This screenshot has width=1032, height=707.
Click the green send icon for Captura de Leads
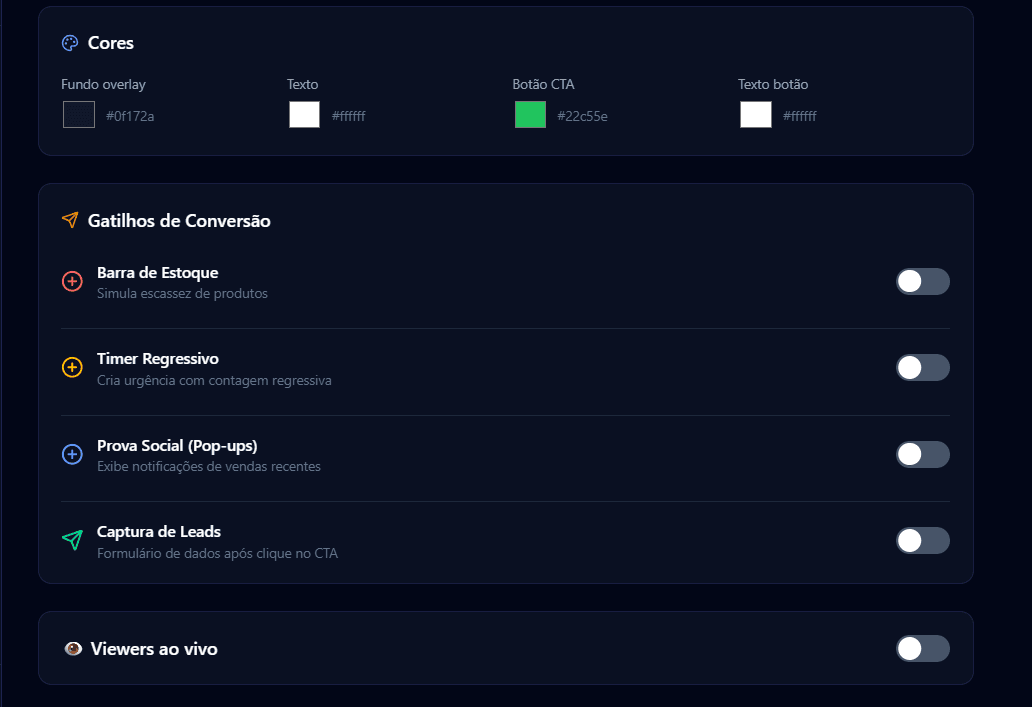[72, 541]
